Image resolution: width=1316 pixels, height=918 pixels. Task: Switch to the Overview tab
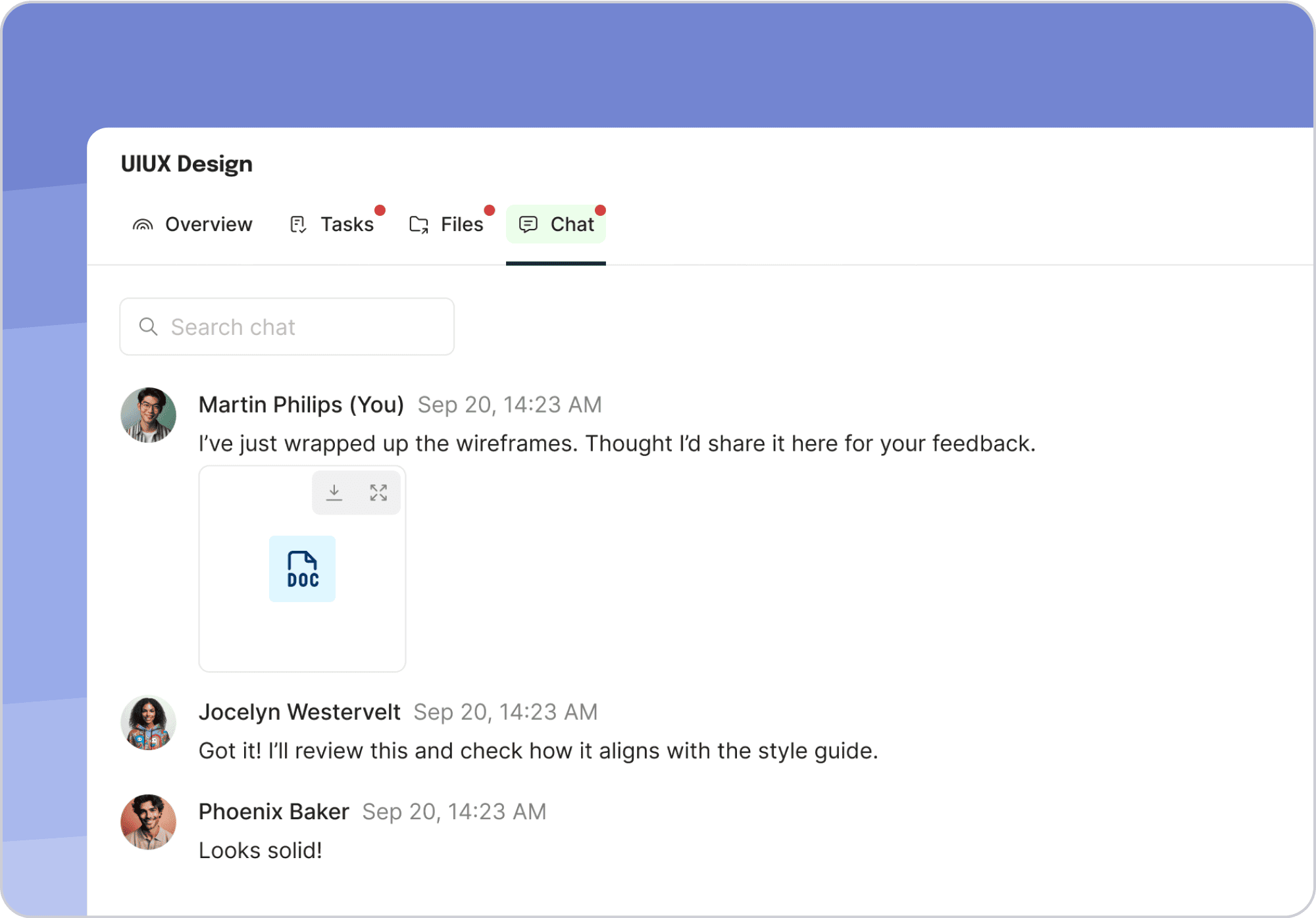pos(209,225)
